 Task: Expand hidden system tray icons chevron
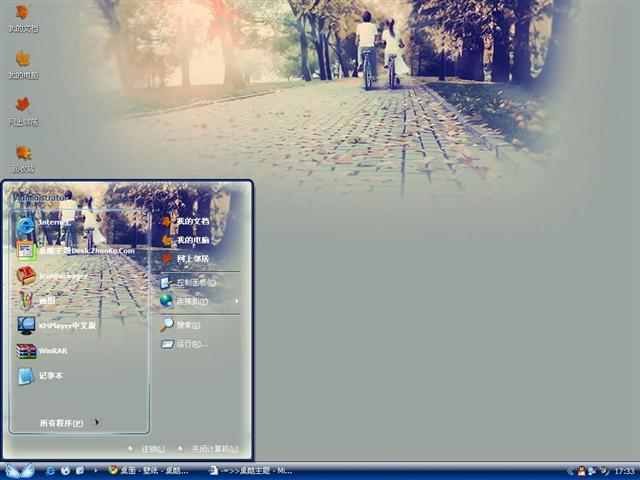(x=571, y=471)
